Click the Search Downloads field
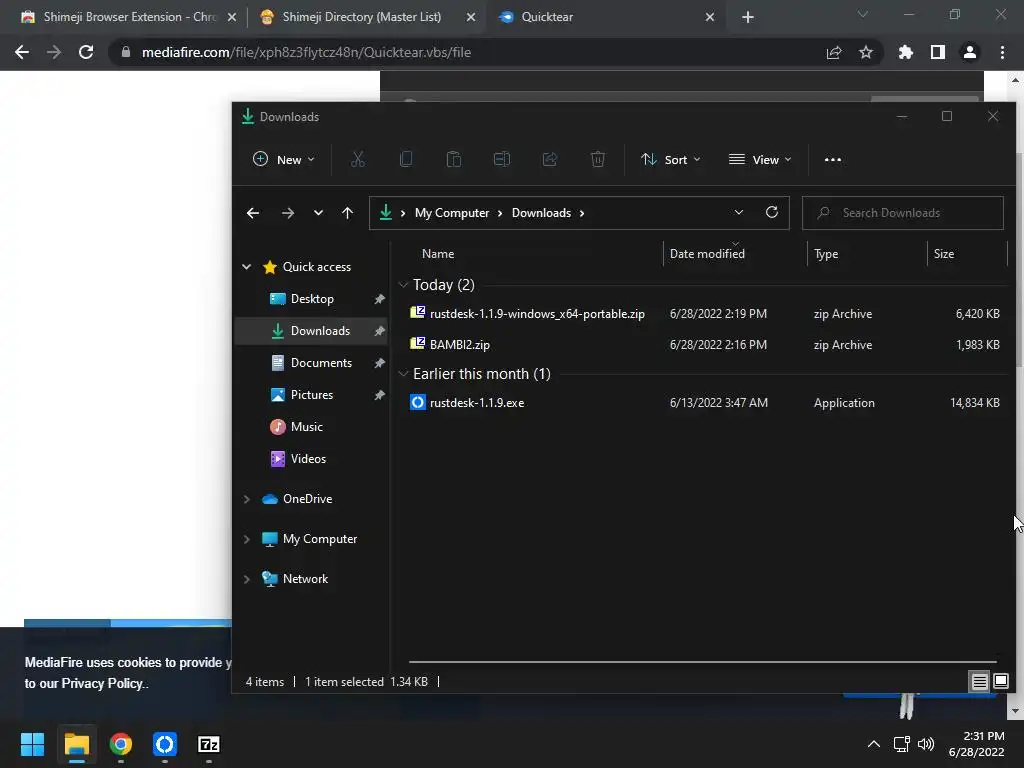The image size is (1024, 768). coord(903,213)
